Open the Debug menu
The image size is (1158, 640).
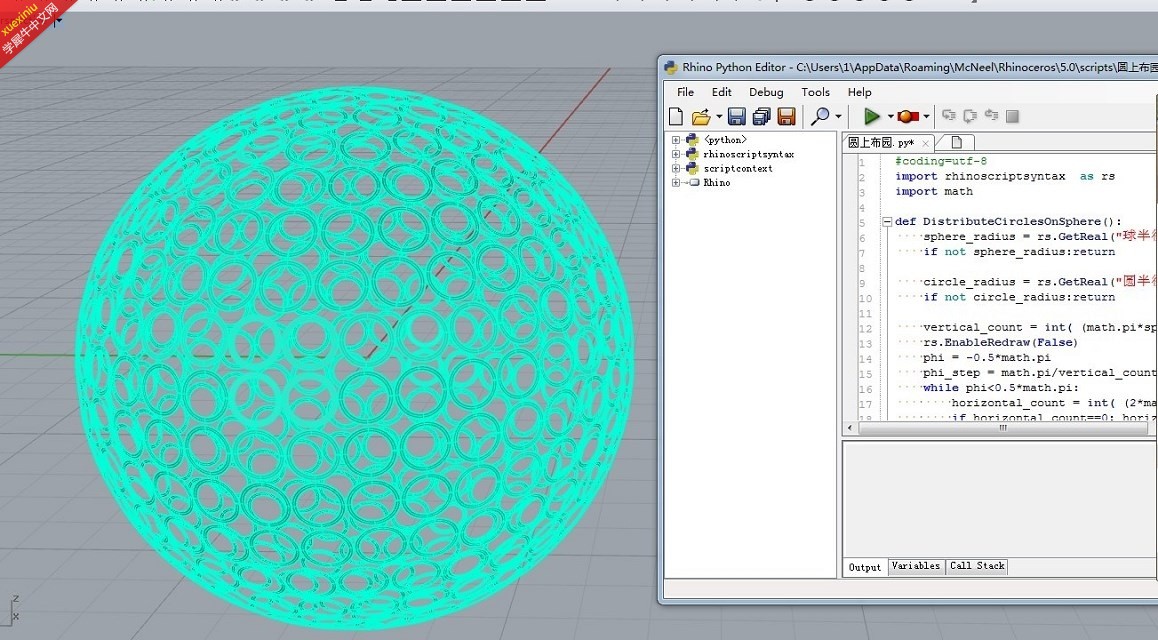click(766, 92)
